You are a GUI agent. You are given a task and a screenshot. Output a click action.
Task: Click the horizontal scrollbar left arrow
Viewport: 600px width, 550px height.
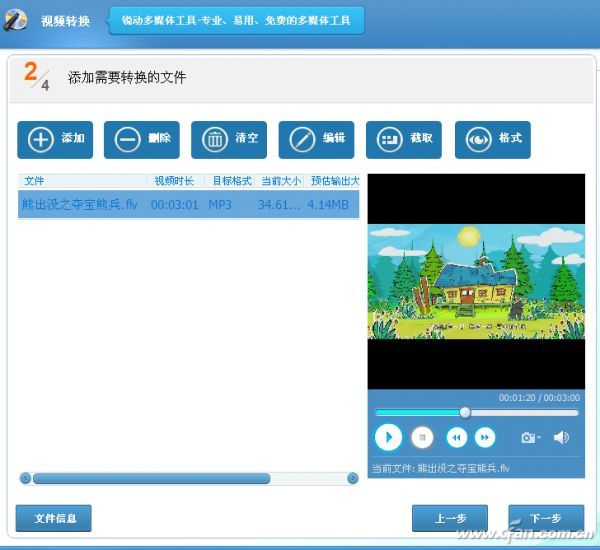26,478
